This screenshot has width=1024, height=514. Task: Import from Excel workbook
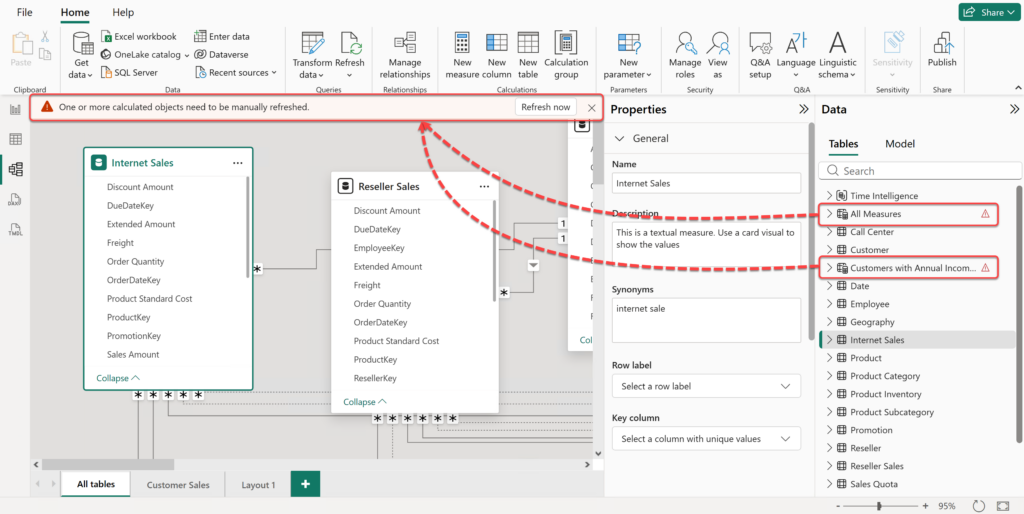(x=139, y=37)
